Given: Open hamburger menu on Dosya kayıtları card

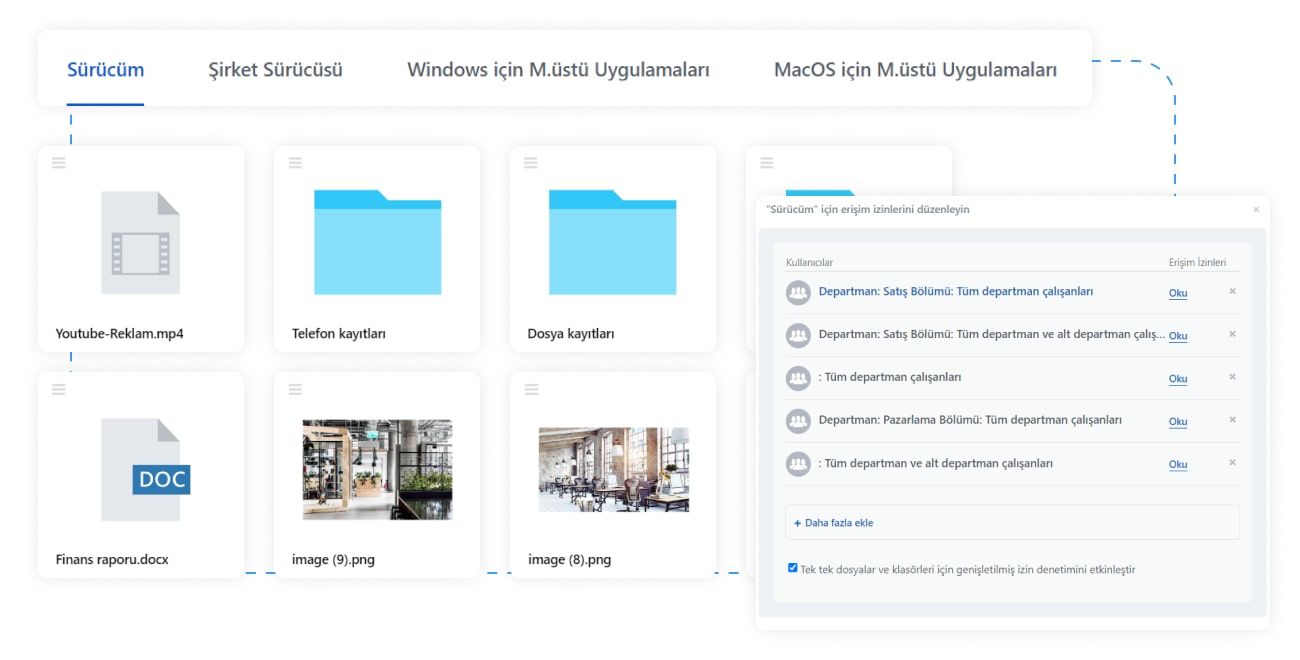Looking at the screenshot, I should 531,163.
